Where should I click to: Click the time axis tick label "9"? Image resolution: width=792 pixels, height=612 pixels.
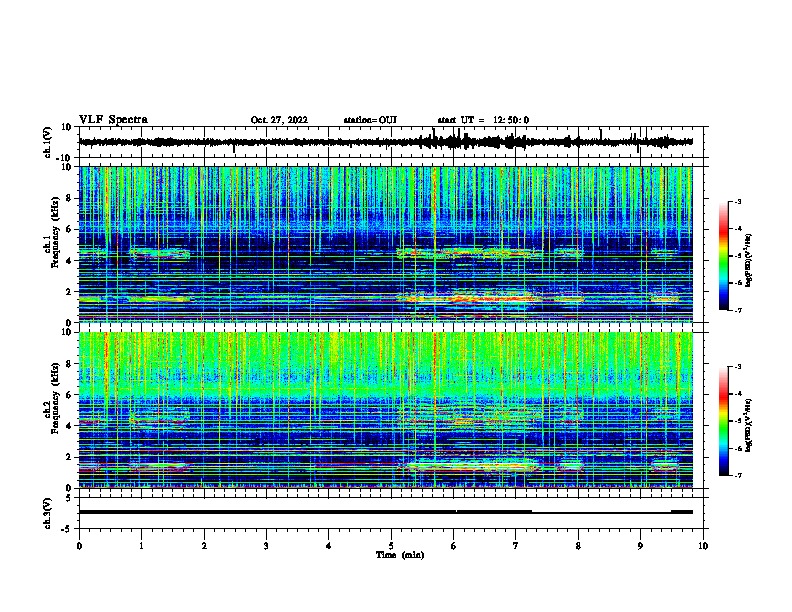(x=640, y=545)
